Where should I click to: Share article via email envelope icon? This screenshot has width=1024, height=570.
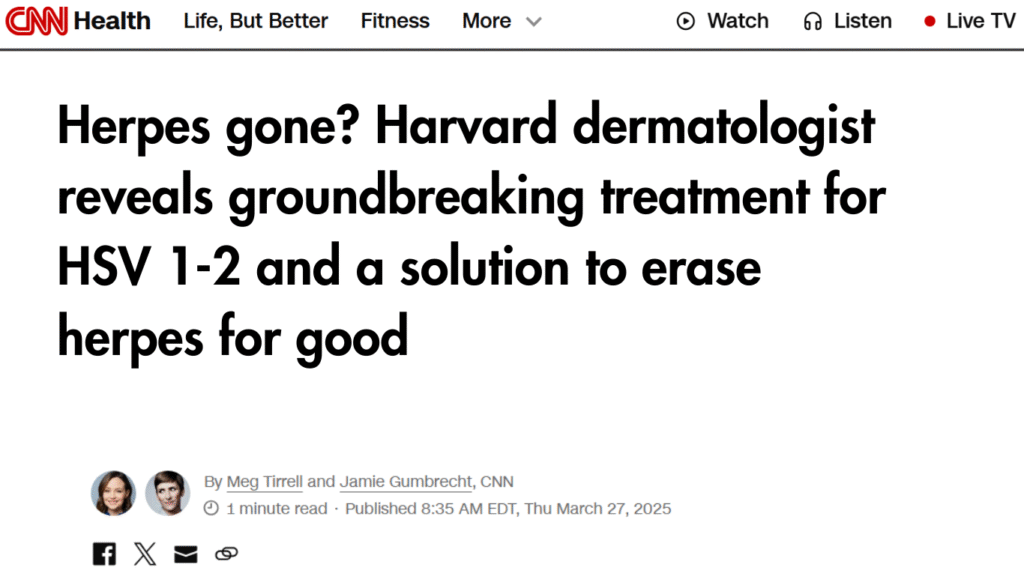point(186,553)
